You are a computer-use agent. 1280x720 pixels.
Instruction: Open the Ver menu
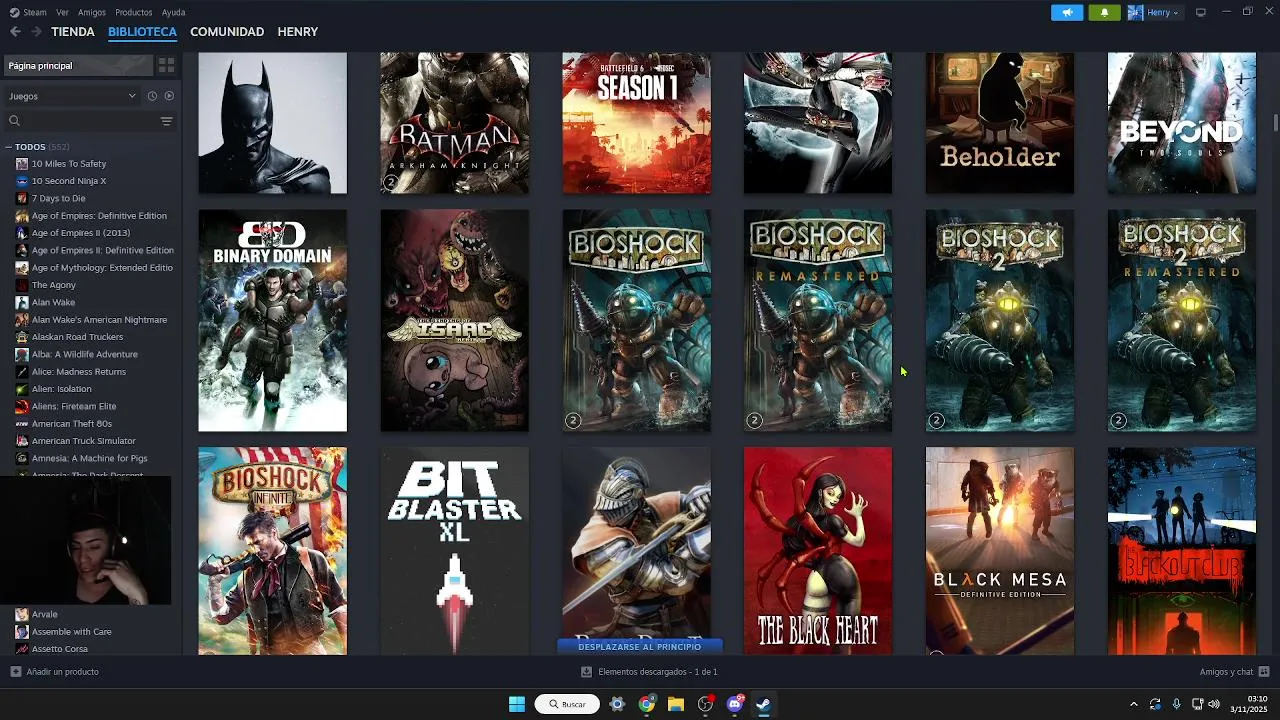(62, 12)
